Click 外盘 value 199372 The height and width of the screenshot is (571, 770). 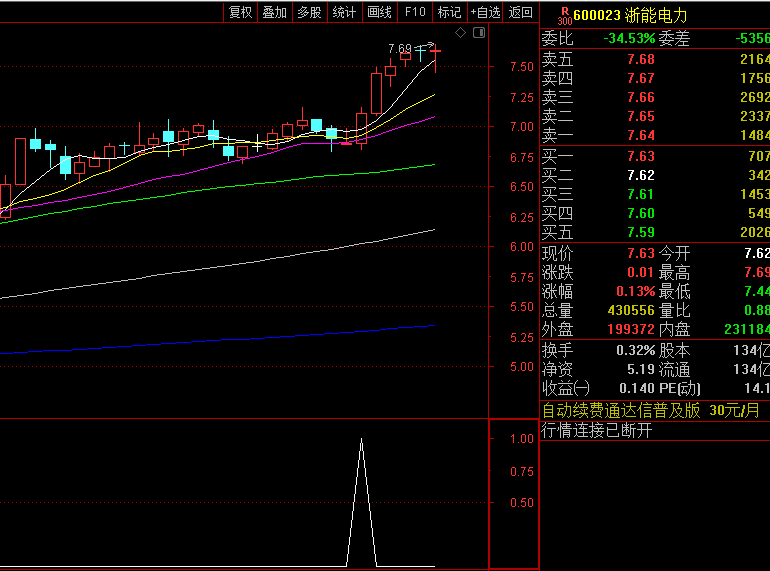coord(631,329)
